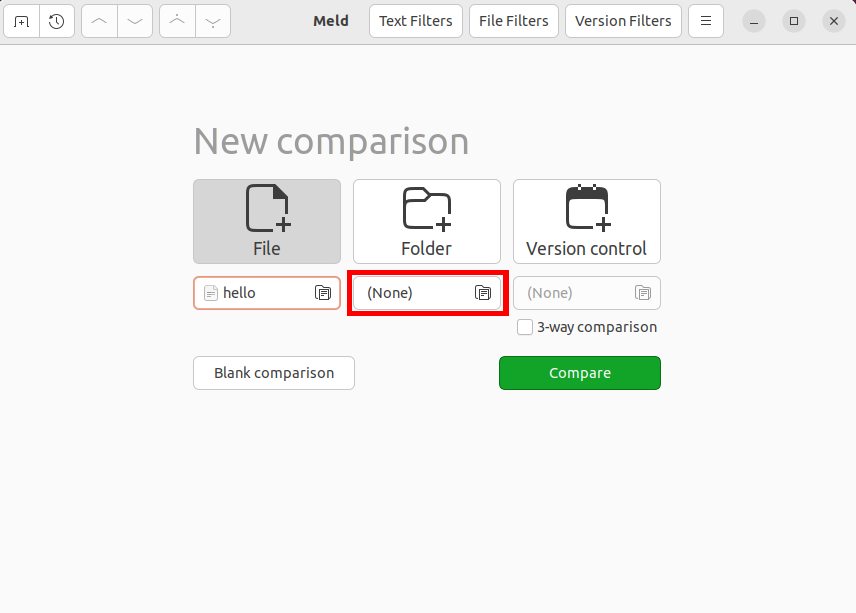Go to the previous change
The width and height of the screenshot is (856, 613).
[99, 21]
